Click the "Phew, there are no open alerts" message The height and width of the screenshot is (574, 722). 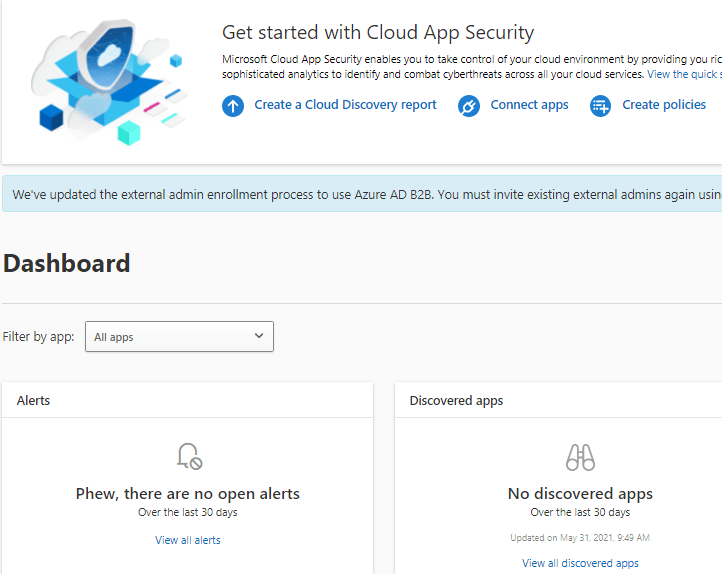(x=188, y=493)
